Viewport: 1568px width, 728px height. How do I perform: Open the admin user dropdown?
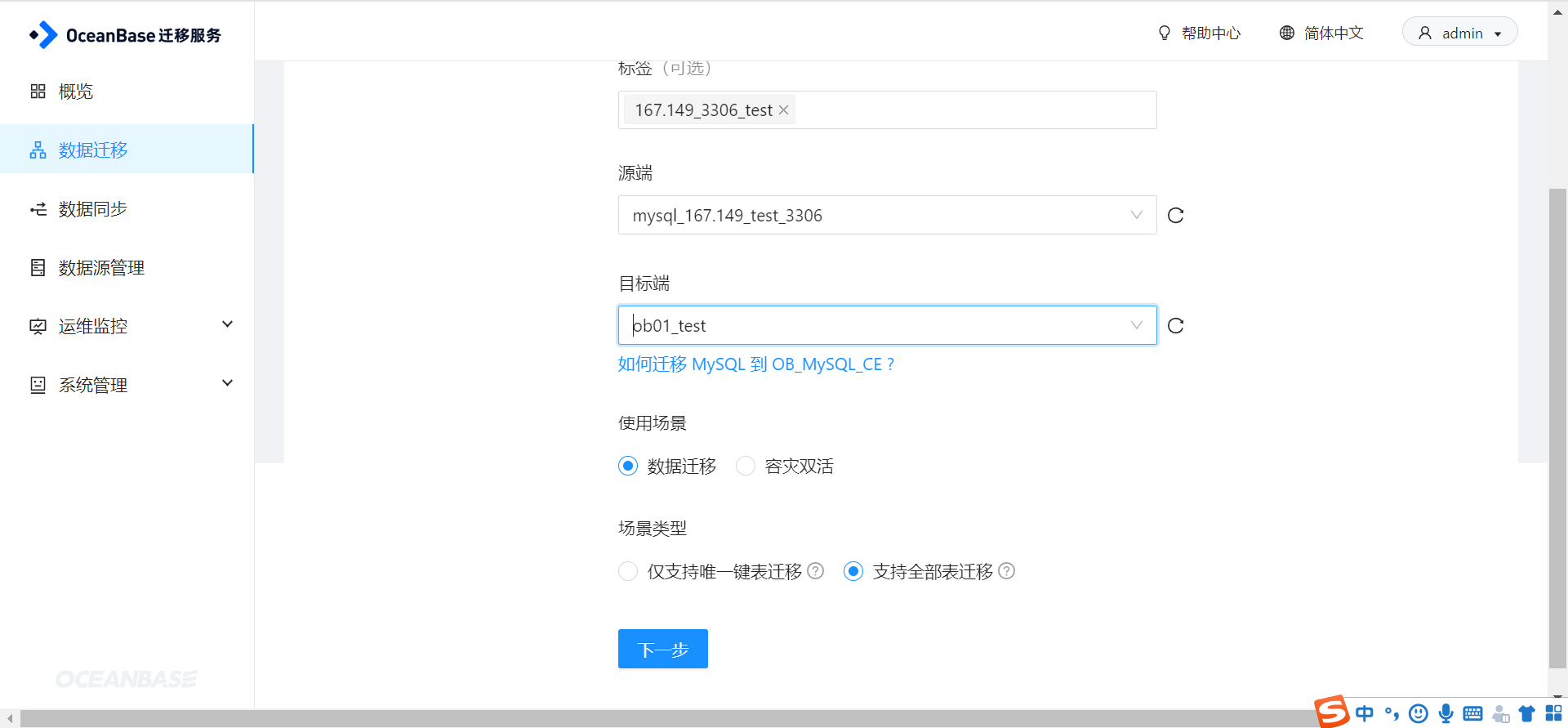click(1459, 33)
